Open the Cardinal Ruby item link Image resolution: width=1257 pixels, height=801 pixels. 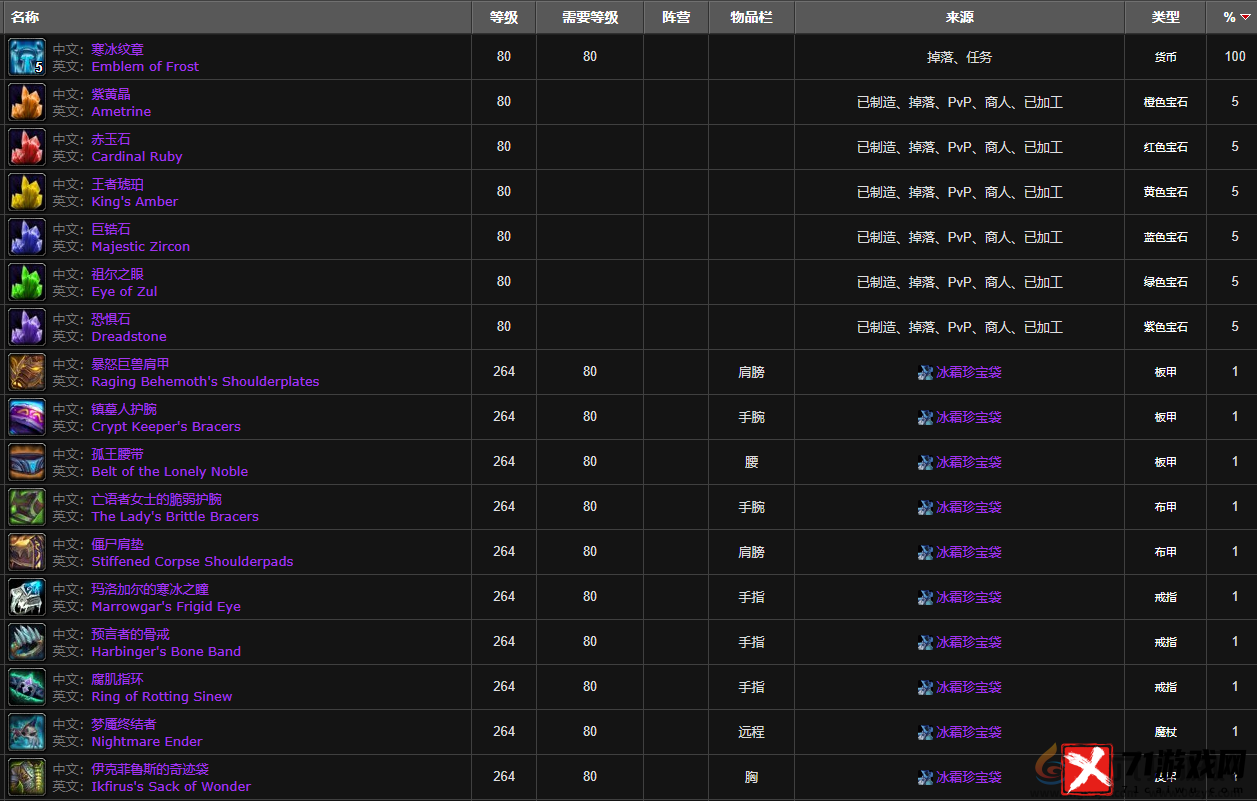tap(137, 156)
